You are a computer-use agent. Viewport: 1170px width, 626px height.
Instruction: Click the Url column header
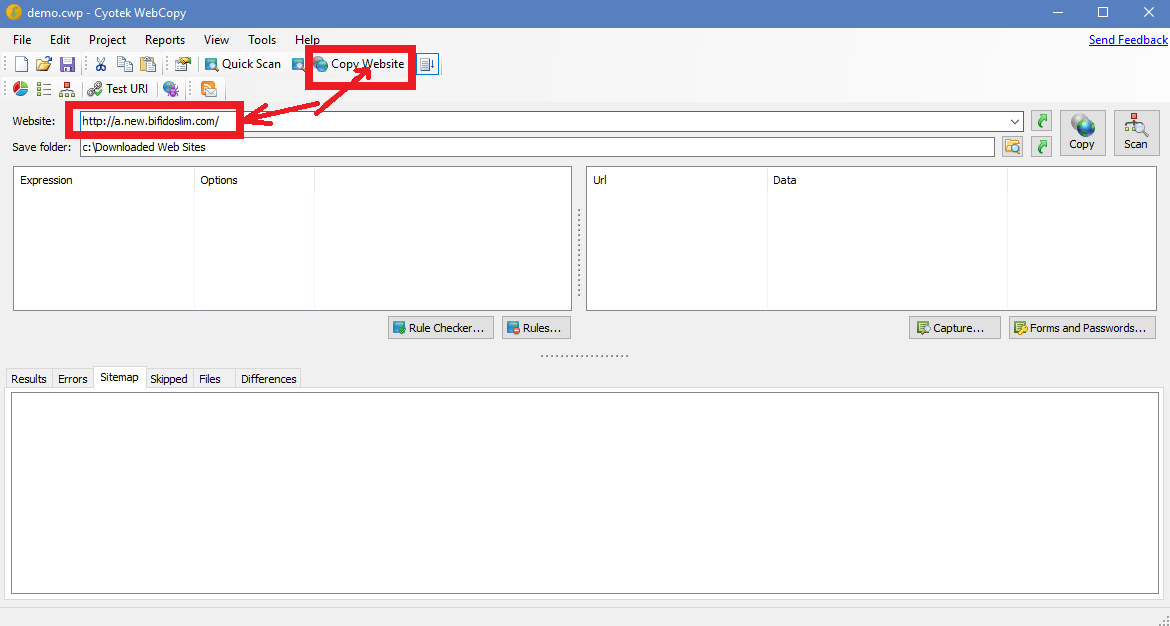[678, 180]
